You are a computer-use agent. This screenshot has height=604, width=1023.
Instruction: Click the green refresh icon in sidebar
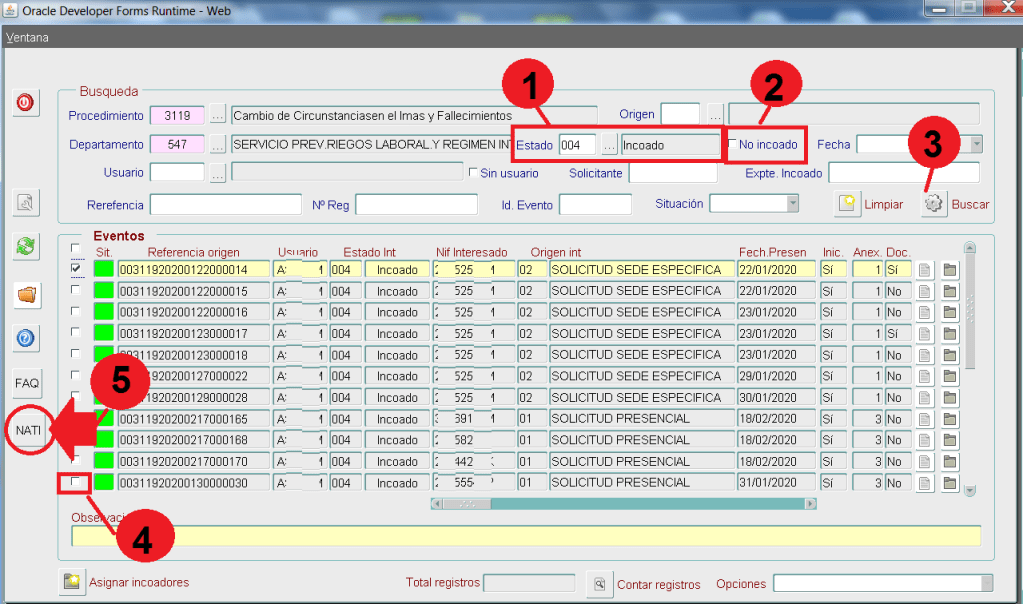coord(25,245)
